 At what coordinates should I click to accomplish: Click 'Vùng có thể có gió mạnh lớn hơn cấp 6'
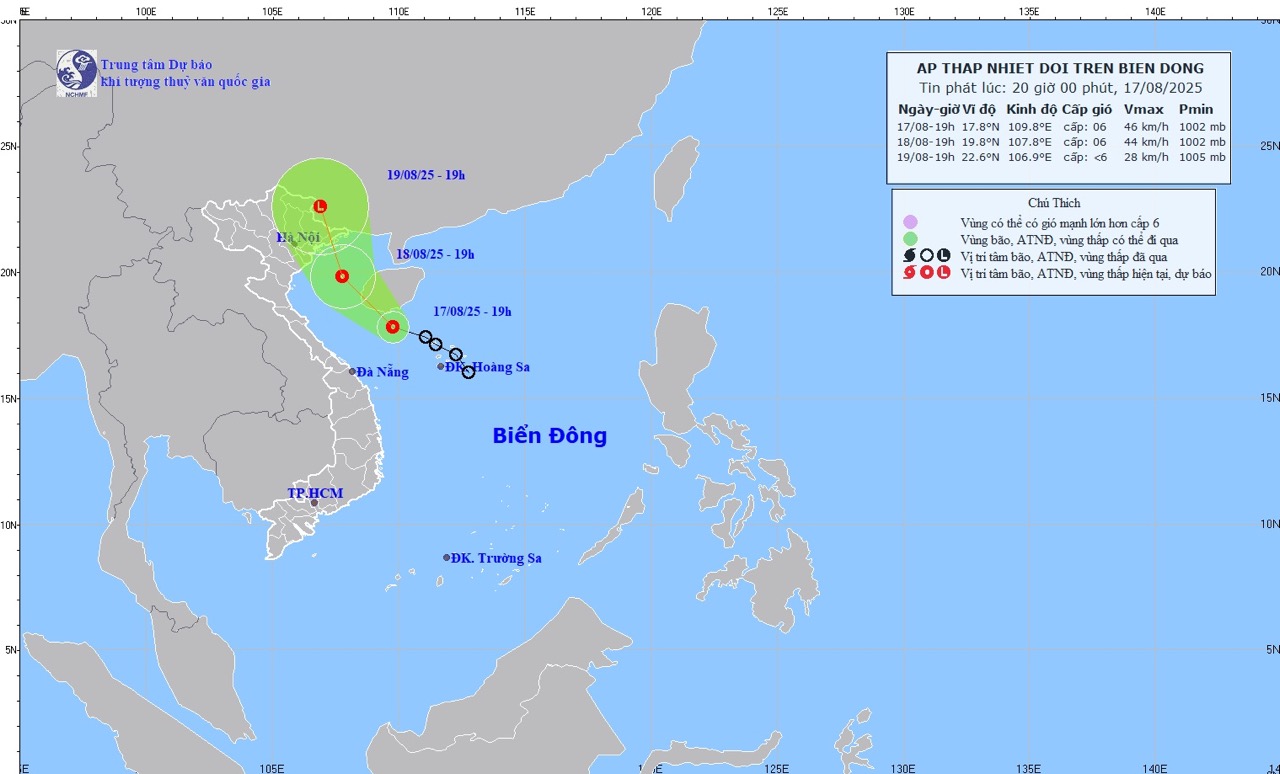point(1062,223)
